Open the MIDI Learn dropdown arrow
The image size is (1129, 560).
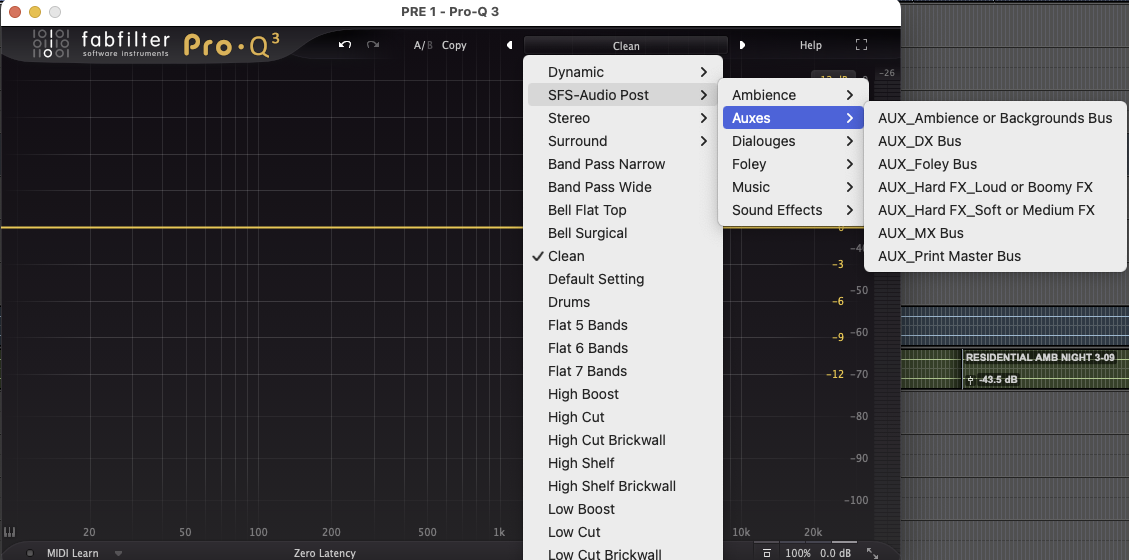pyautogui.click(x=118, y=553)
